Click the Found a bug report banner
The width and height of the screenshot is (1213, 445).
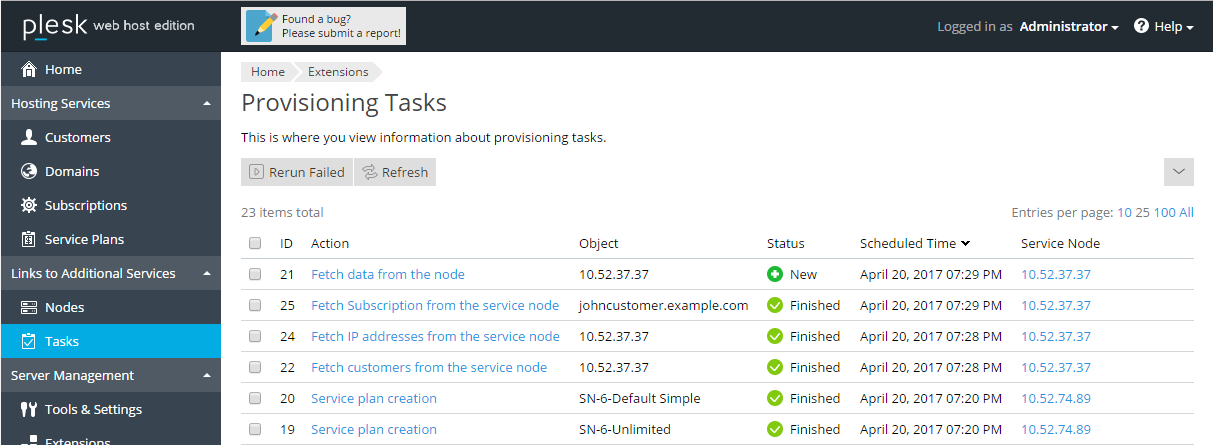pyautogui.click(x=324, y=26)
